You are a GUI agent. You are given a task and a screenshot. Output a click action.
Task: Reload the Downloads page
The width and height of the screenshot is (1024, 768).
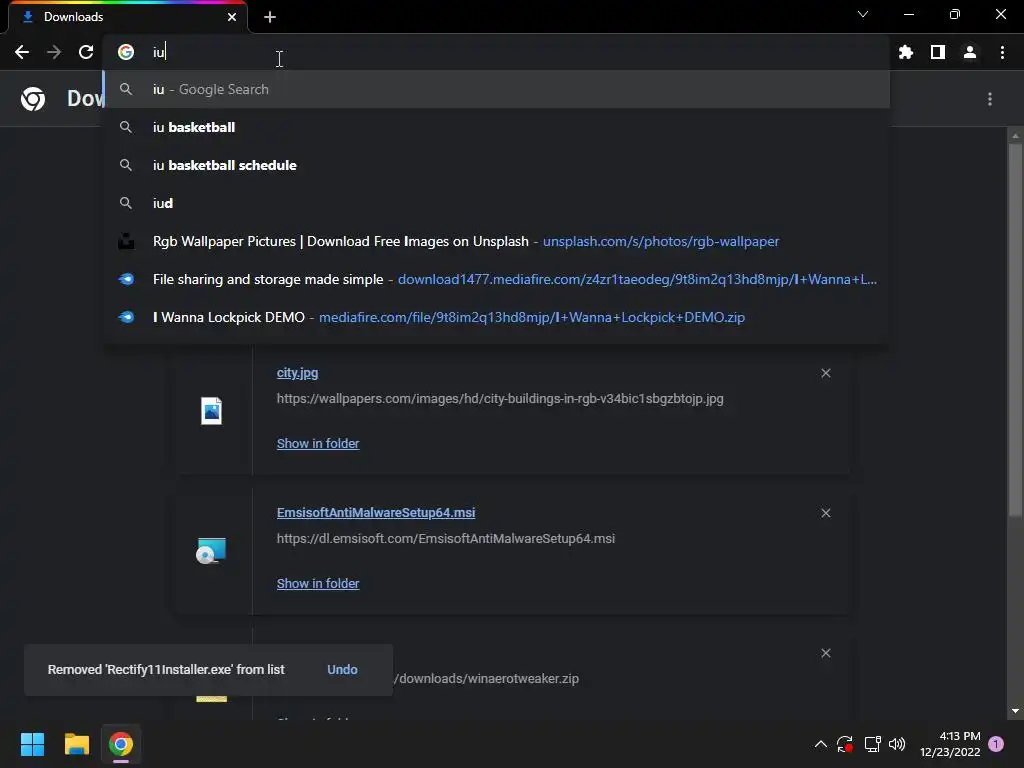point(86,52)
